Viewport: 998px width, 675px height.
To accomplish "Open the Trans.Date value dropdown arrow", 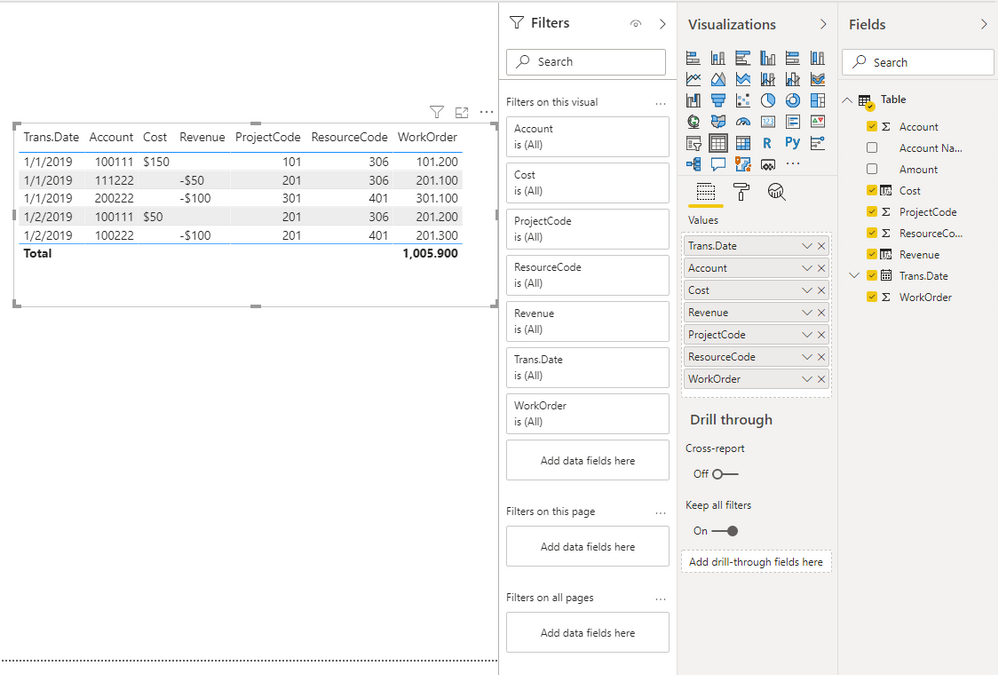I will coord(806,246).
